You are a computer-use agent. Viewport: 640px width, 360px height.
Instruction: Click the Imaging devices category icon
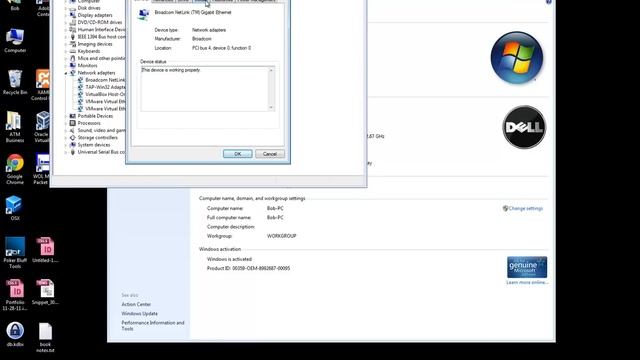(x=73, y=44)
